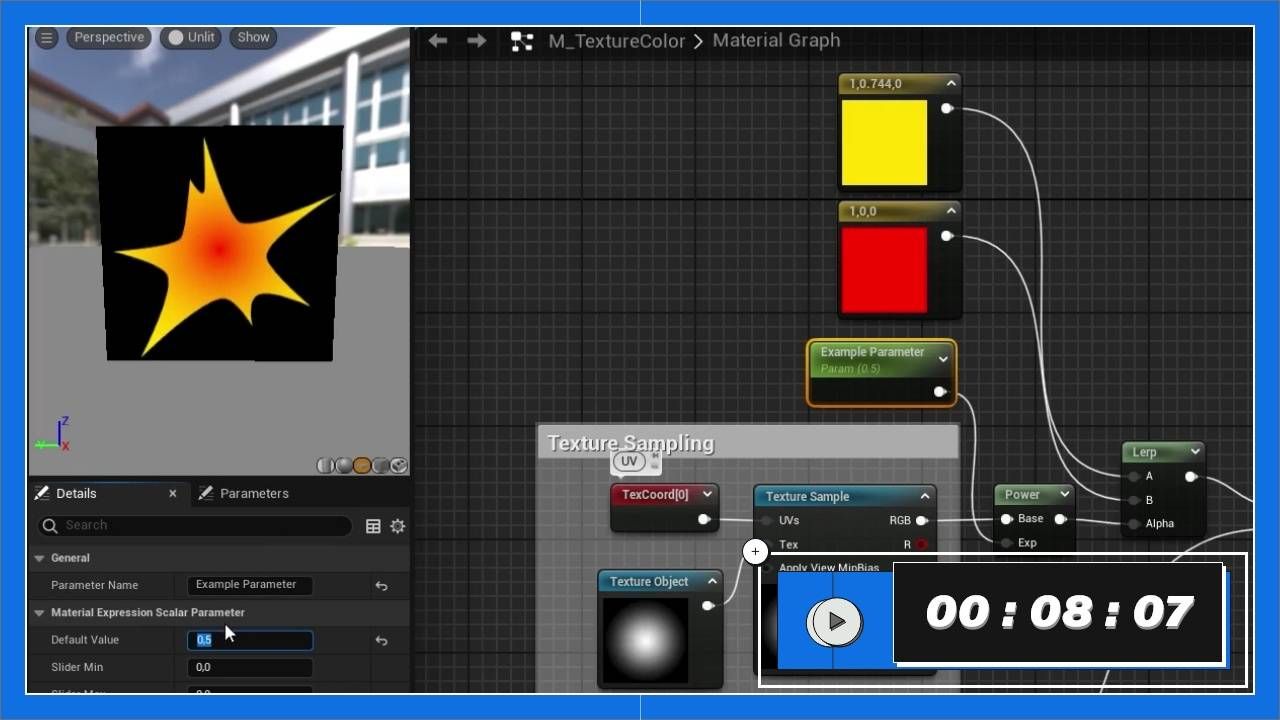
Task: Click the Lerp node B input pin
Action: click(1134, 500)
